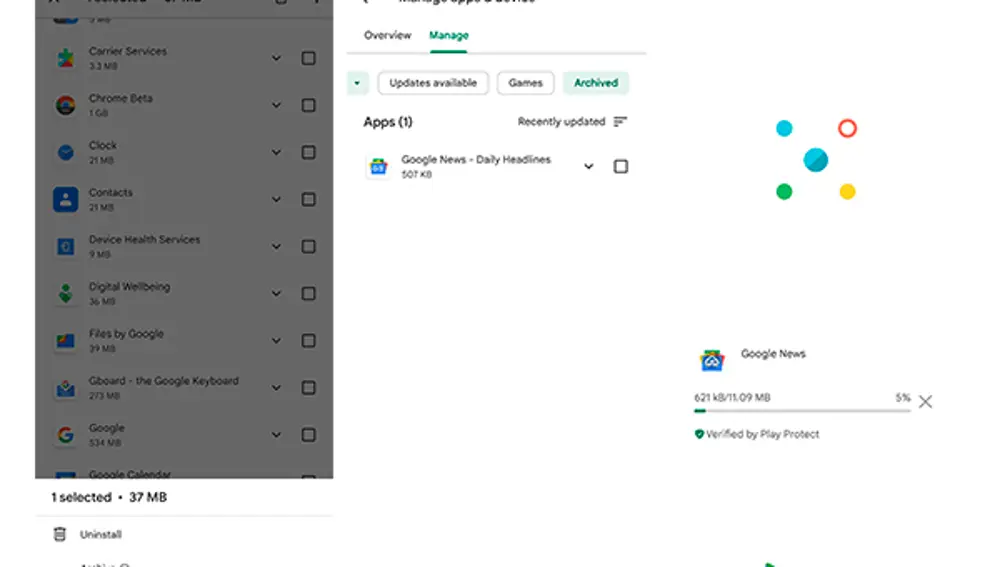This screenshot has height=567, width=1000.
Task: Click the Apps (1) heading
Action: click(x=388, y=122)
